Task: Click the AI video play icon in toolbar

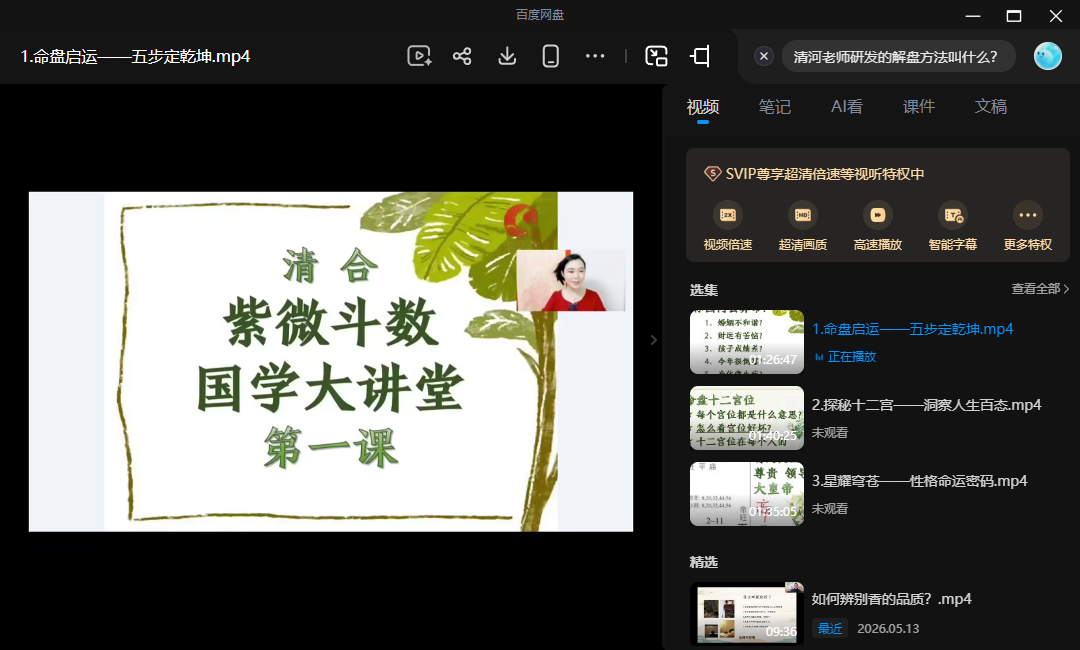Action: (x=419, y=56)
